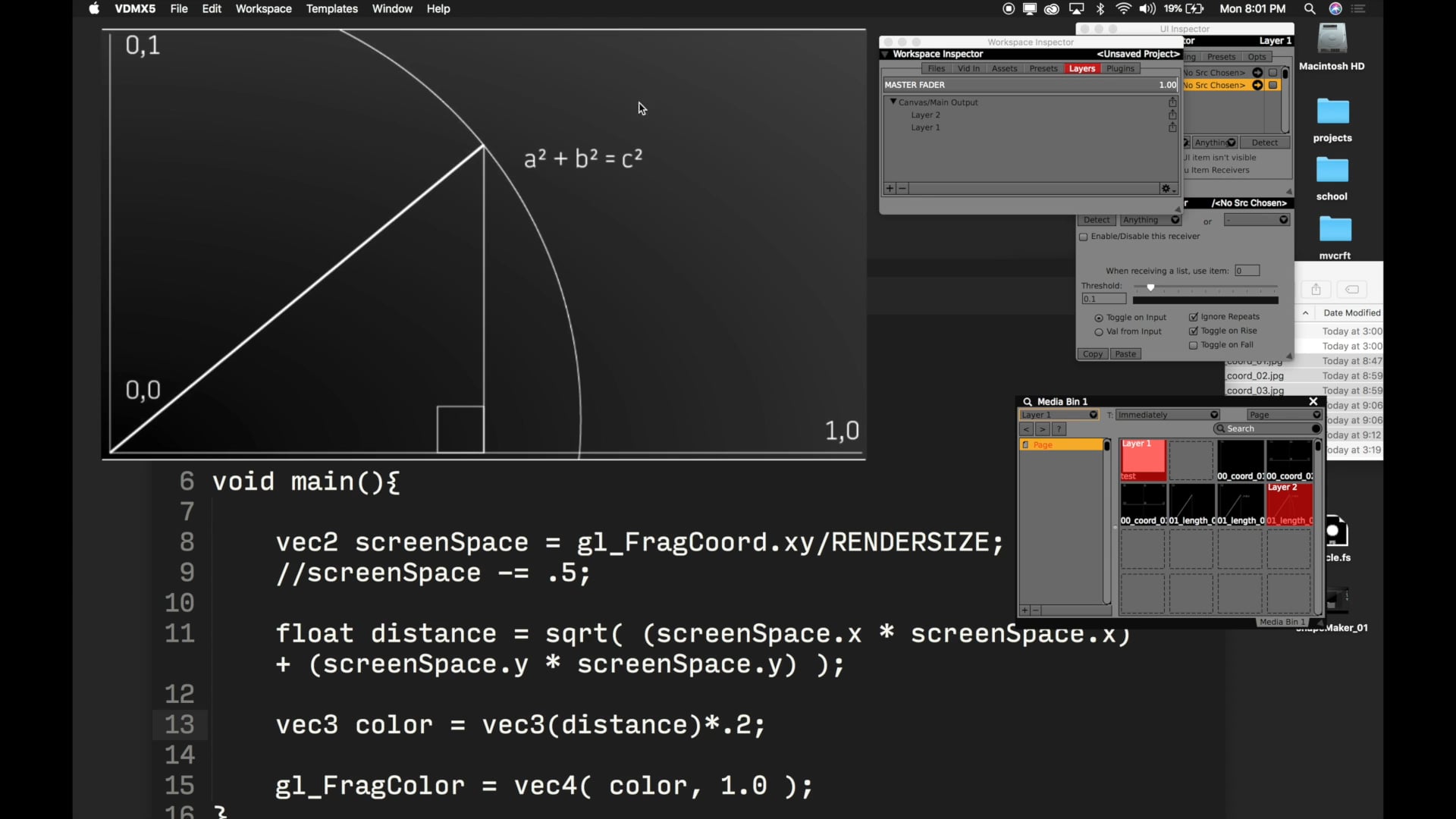Trigger the 'test' clip thumbnail in Media Bin
Image resolution: width=1456 pixels, height=819 pixels.
coord(1143,460)
